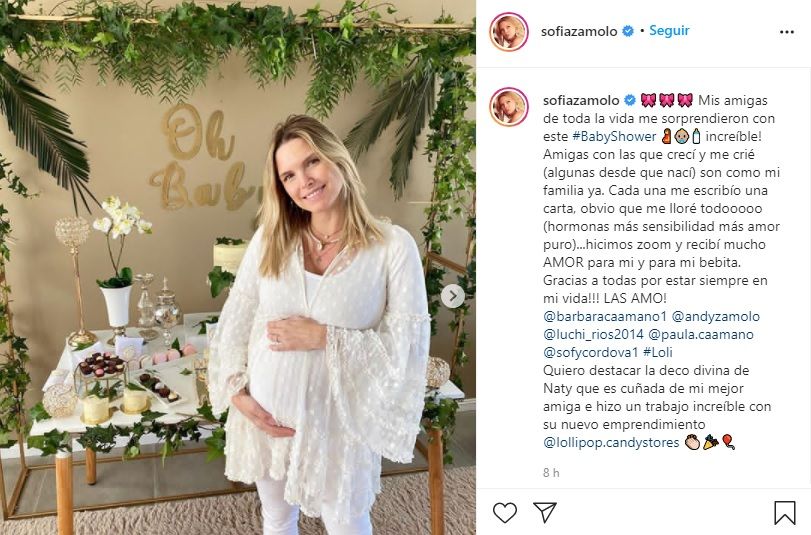Save post with bookmark icon

784,512
